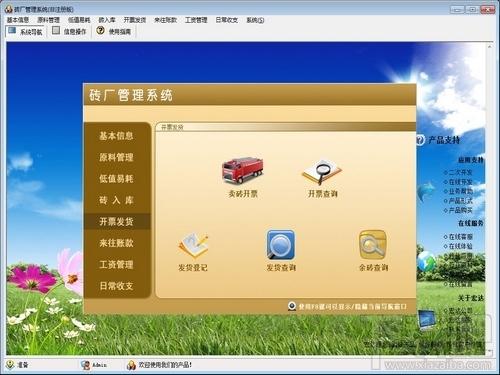The image size is (500, 375).
Task: Click the right vertical scrollbar down arrow
Action: pos(490,351)
